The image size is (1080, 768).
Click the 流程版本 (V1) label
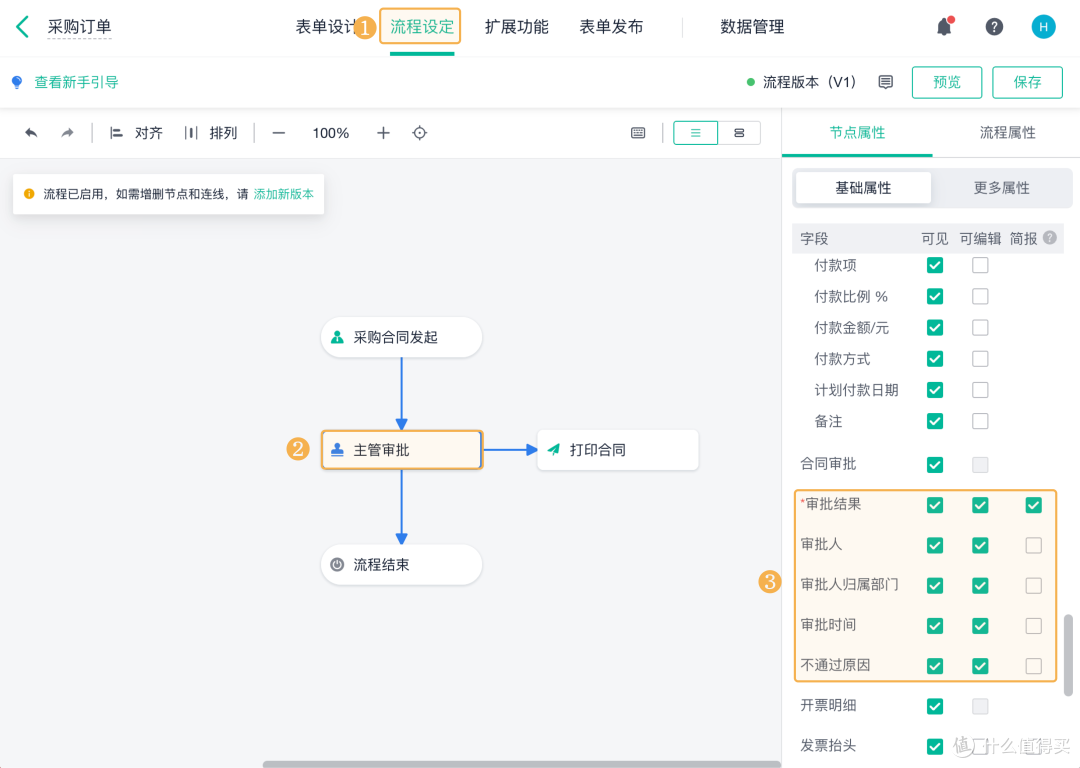coord(809,82)
